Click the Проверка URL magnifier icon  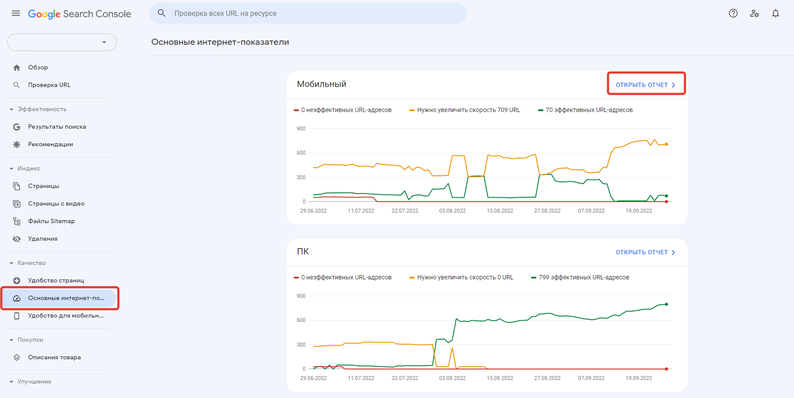[17, 85]
